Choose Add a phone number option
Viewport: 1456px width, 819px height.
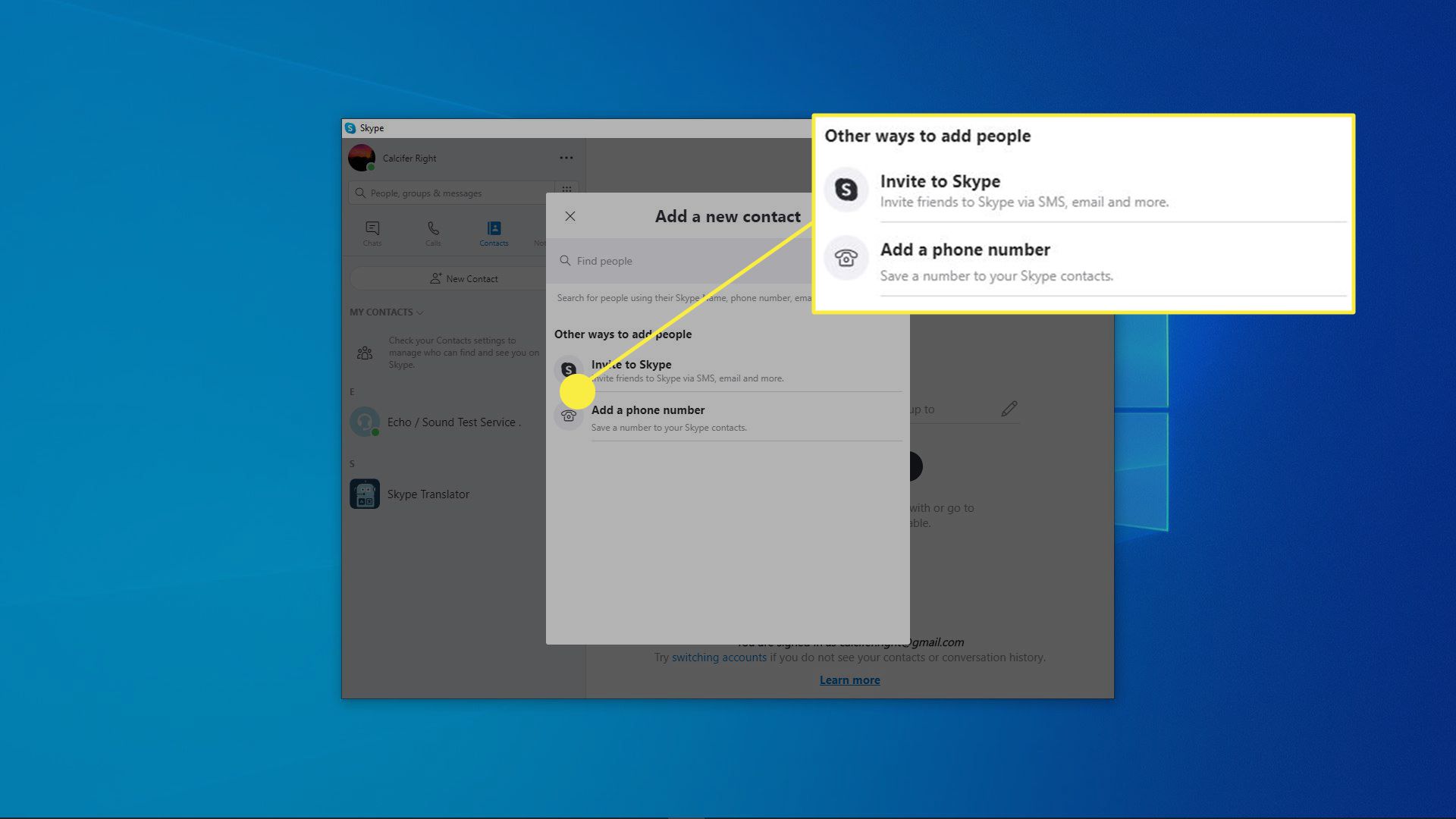[x=648, y=410]
